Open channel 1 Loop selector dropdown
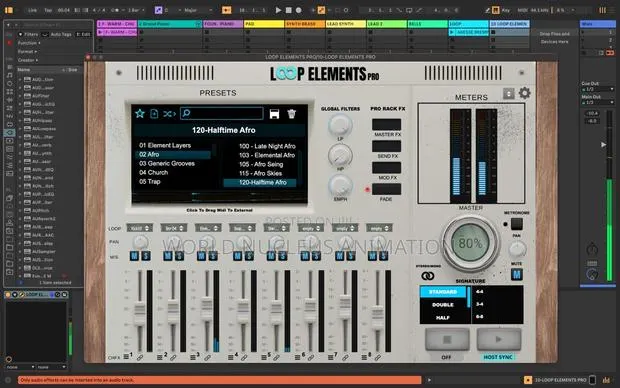 pyautogui.click(x=140, y=228)
